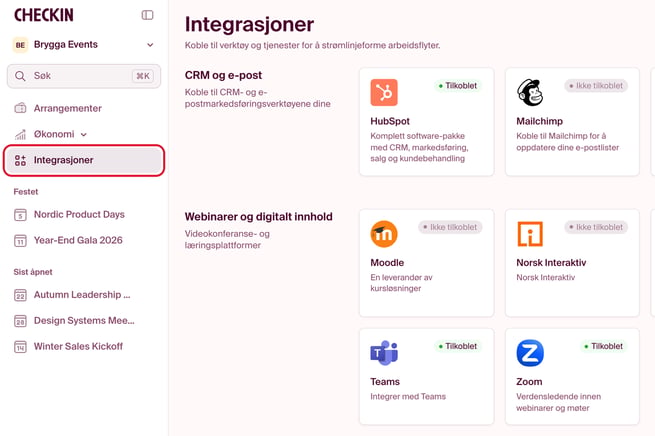This screenshot has height=436, width=655.
Task: Click the Integrasjoner page title
Action: pos(249,24)
